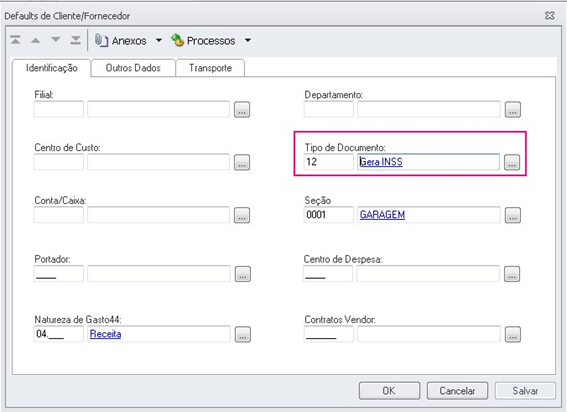567x412 pixels.
Task: Click the Tipo de Documento code field with 12
Action: (329, 162)
